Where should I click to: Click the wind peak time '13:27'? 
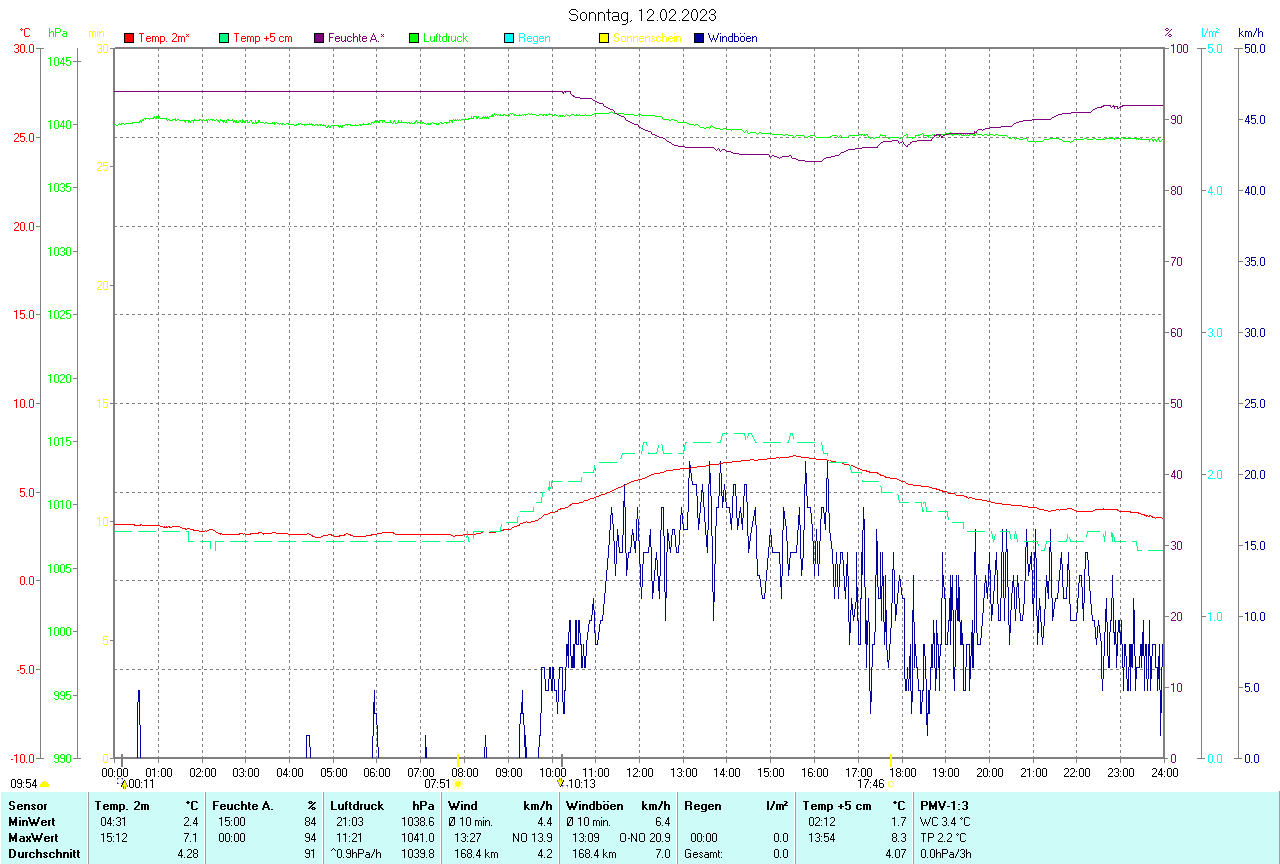468,838
